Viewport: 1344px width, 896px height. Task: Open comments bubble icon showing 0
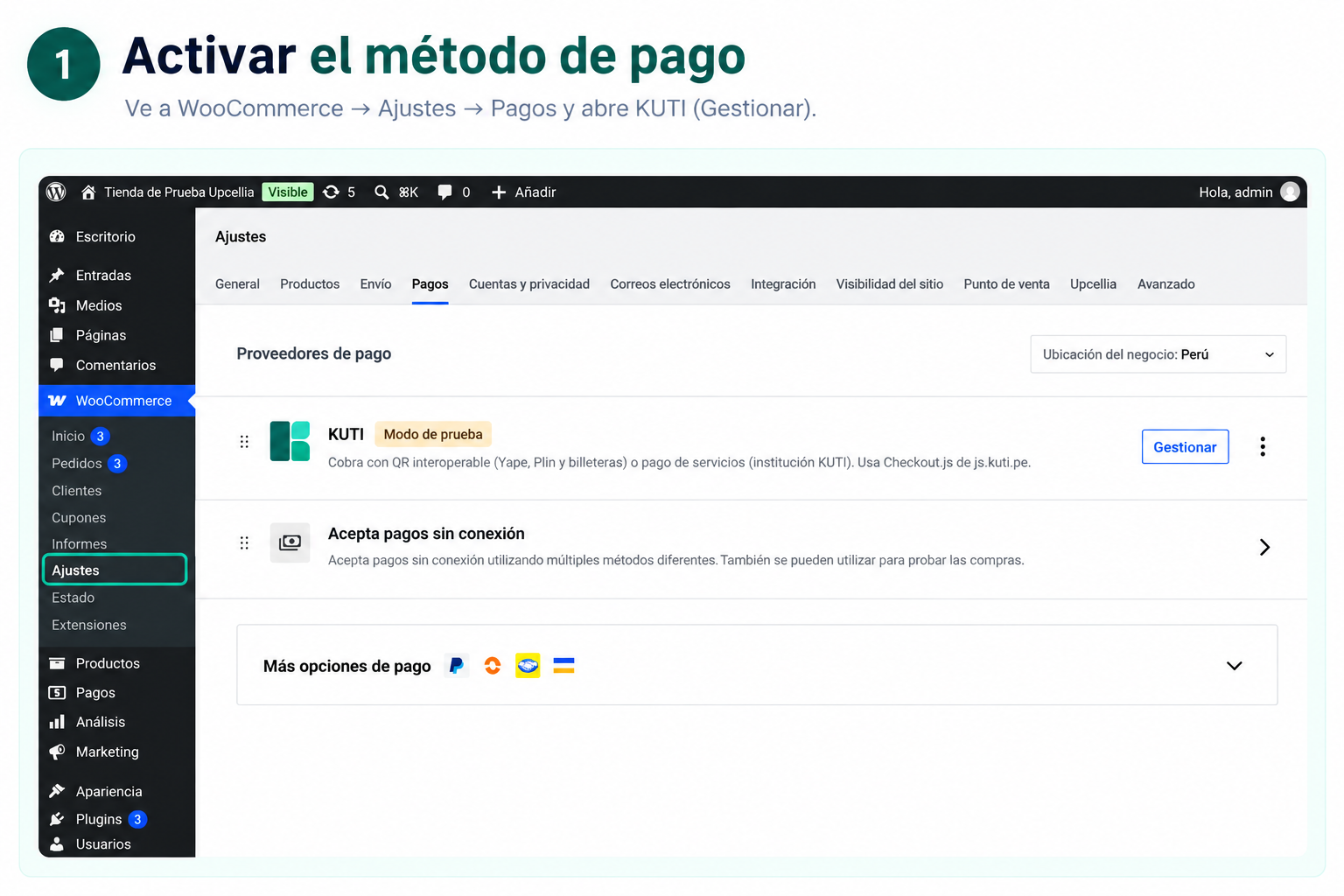[444, 192]
